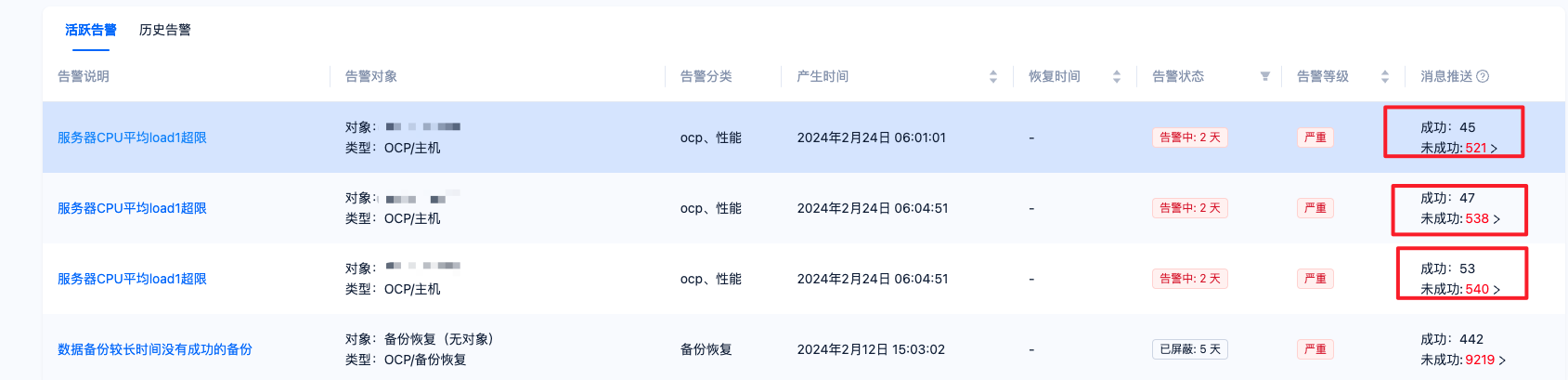Image resolution: width=1568 pixels, height=380 pixels.
Task: Expand unsuccessful pushes 521 chevron
Action: [x=1494, y=149]
